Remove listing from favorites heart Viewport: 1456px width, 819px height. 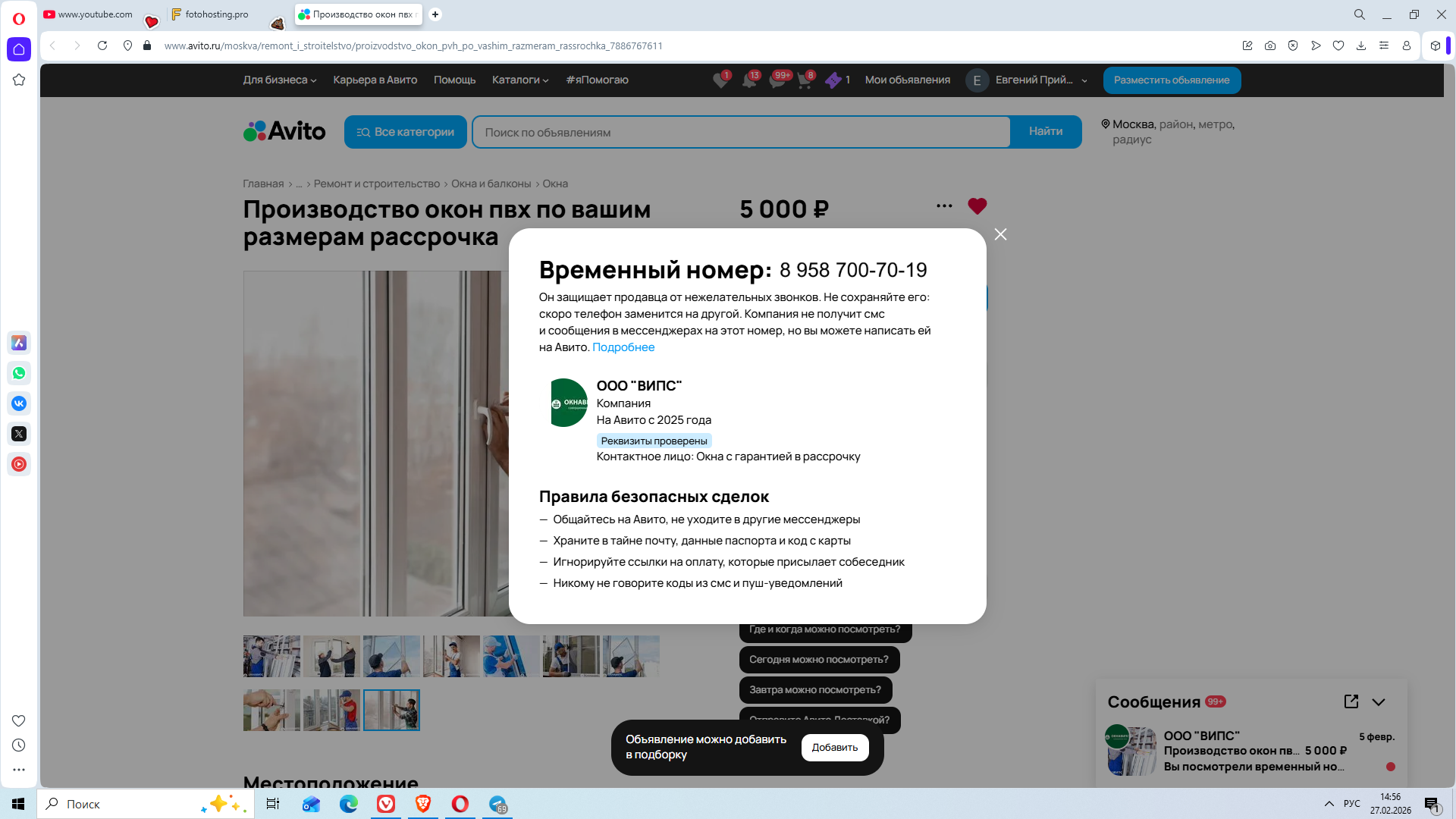coord(977,206)
